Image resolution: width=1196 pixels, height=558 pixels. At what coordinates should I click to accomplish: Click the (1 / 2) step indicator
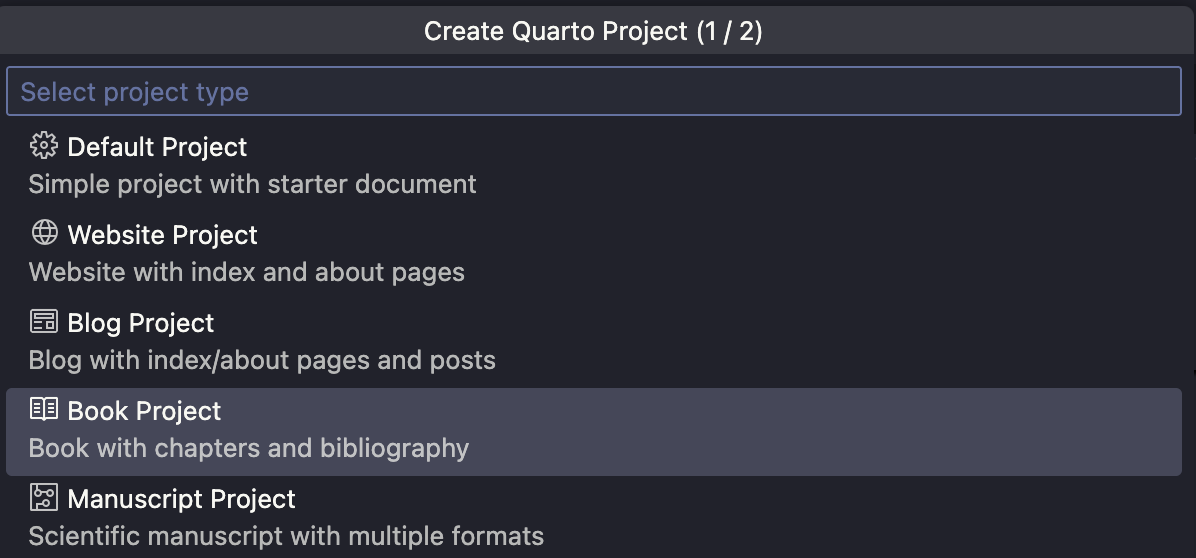point(729,31)
